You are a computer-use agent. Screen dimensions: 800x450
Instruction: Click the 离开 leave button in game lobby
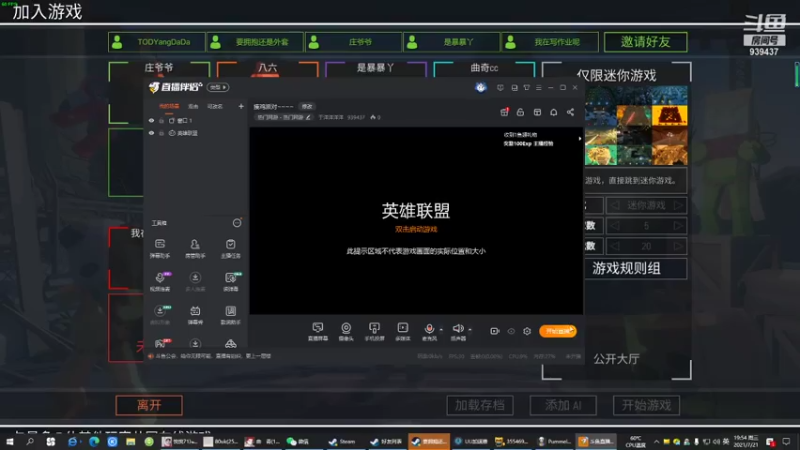coord(149,405)
